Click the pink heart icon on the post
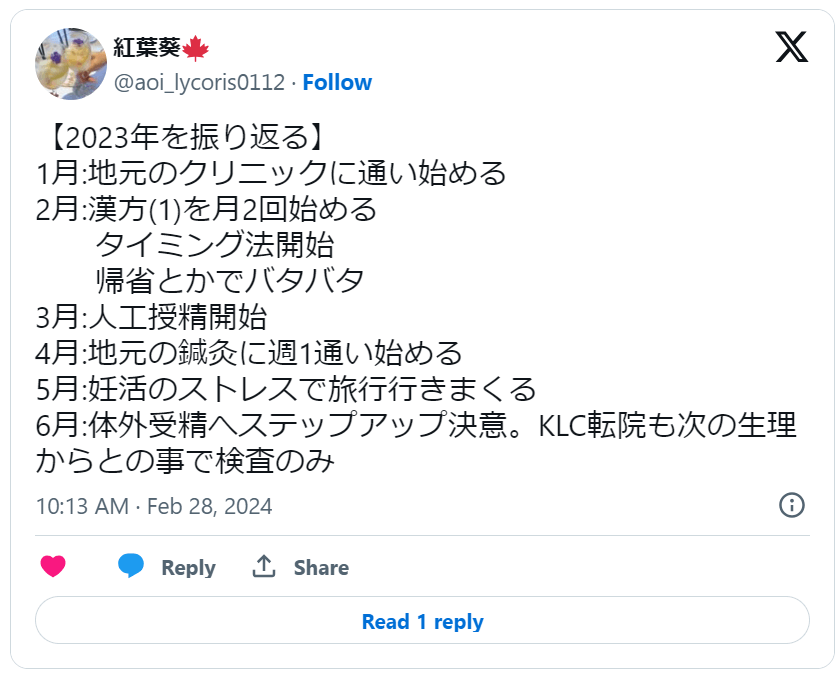Image resolution: width=840 pixels, height=675 pixels. pos(51,566)
